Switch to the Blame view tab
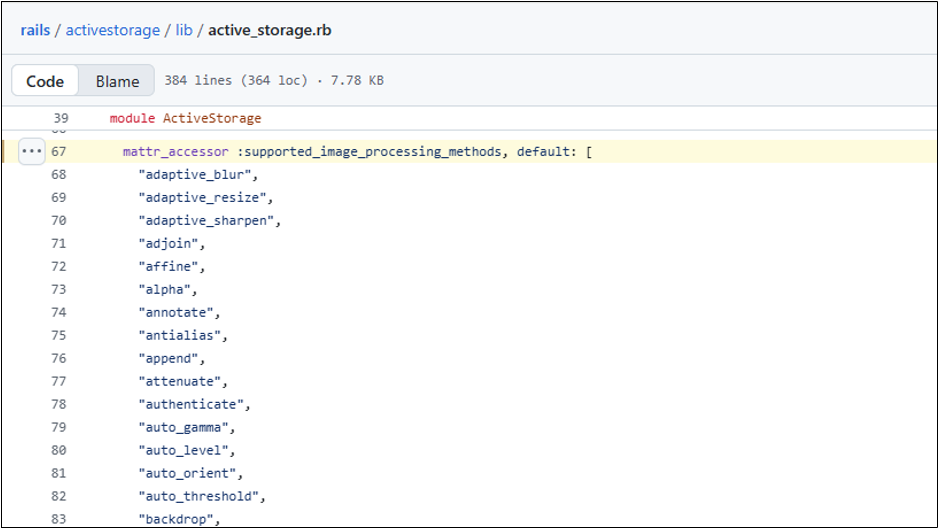The height and width of the screenshot is (528, 938). (x=117, y=81)
